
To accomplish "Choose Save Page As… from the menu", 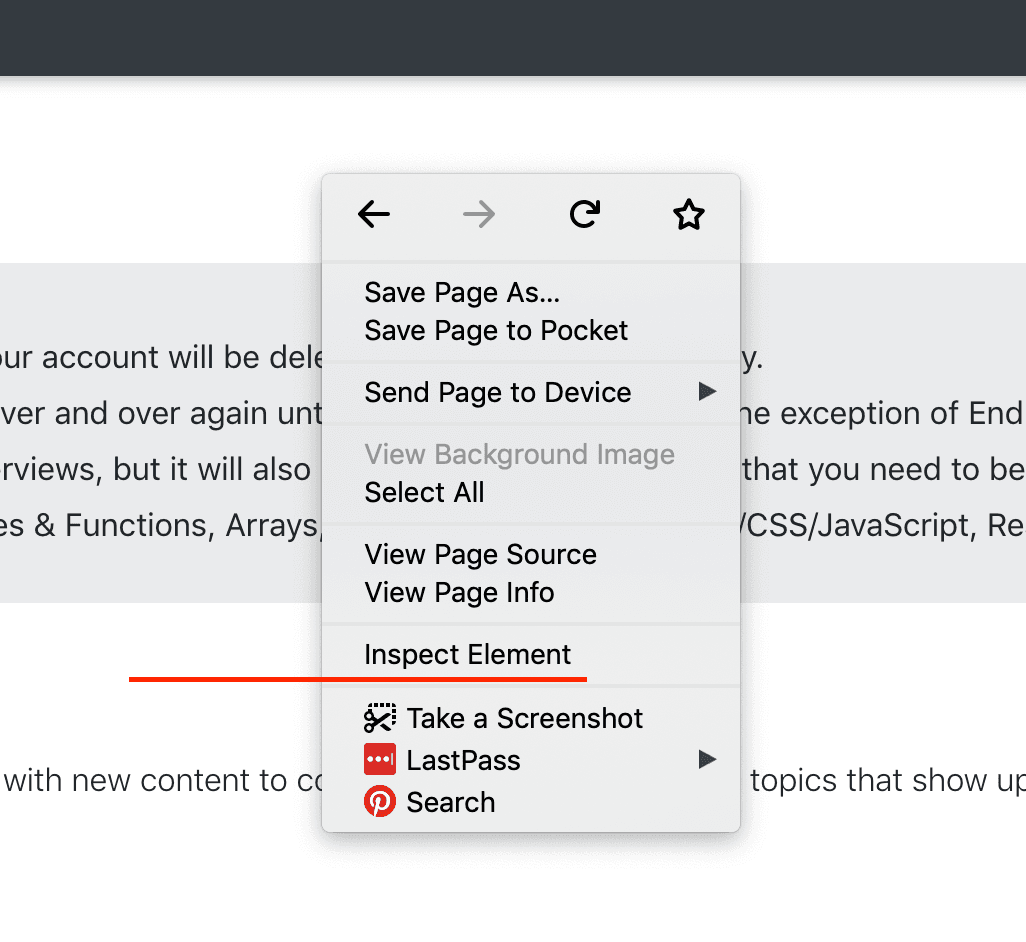I will pos(462,292).
